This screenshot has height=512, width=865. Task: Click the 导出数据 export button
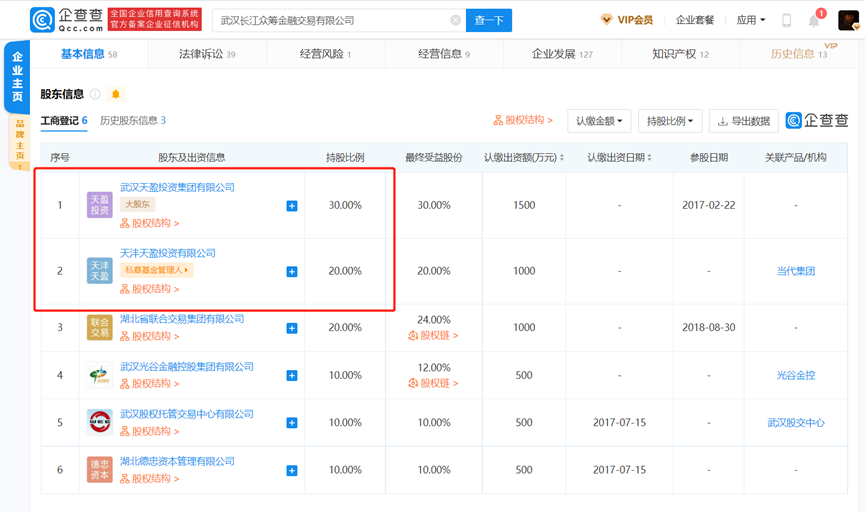point(744,121)
